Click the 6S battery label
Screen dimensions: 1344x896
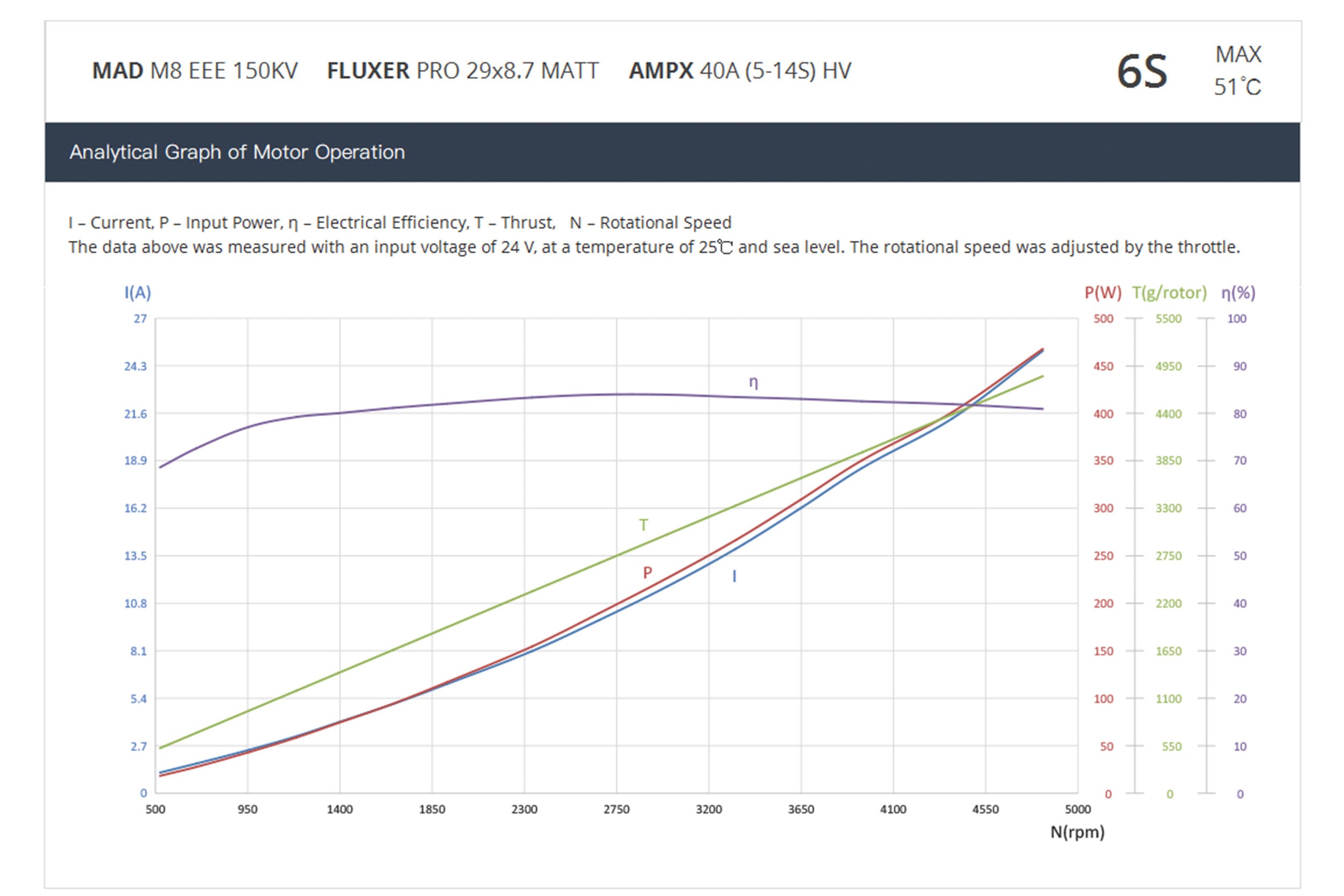1142,72
